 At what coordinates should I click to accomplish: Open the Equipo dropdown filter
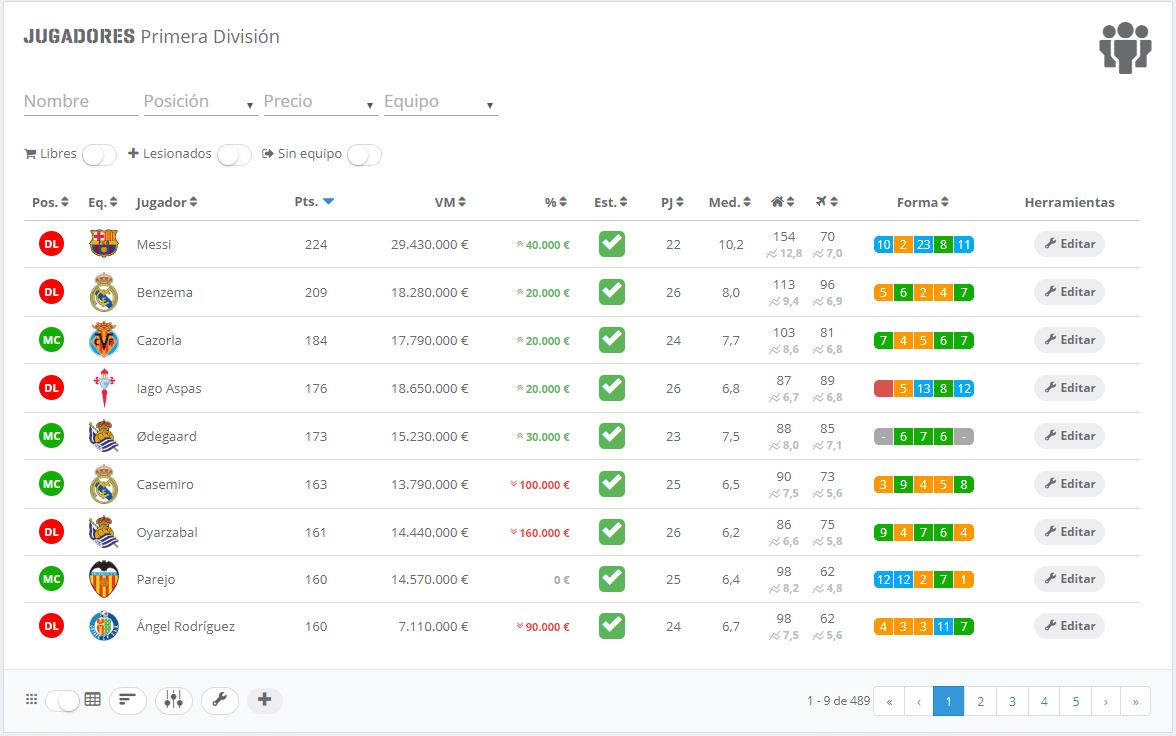pyautogui.click(x=441, y=102)
